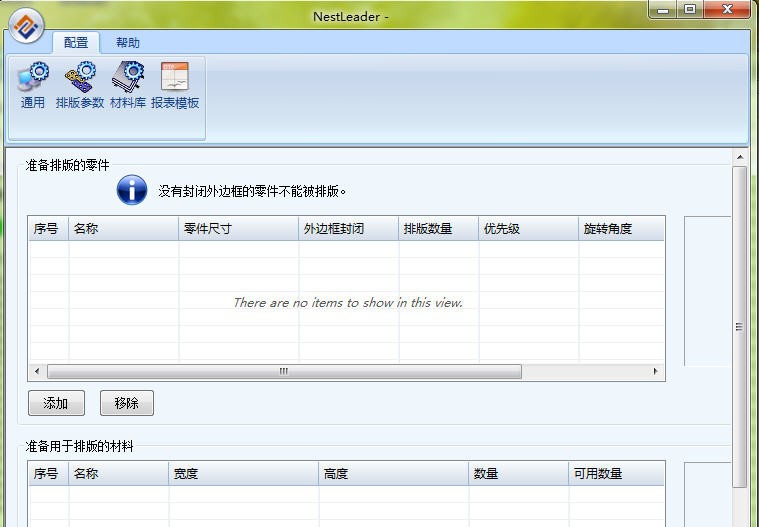
Task: Click the main vertical scrollbar thumb
Action: (740, 327)
